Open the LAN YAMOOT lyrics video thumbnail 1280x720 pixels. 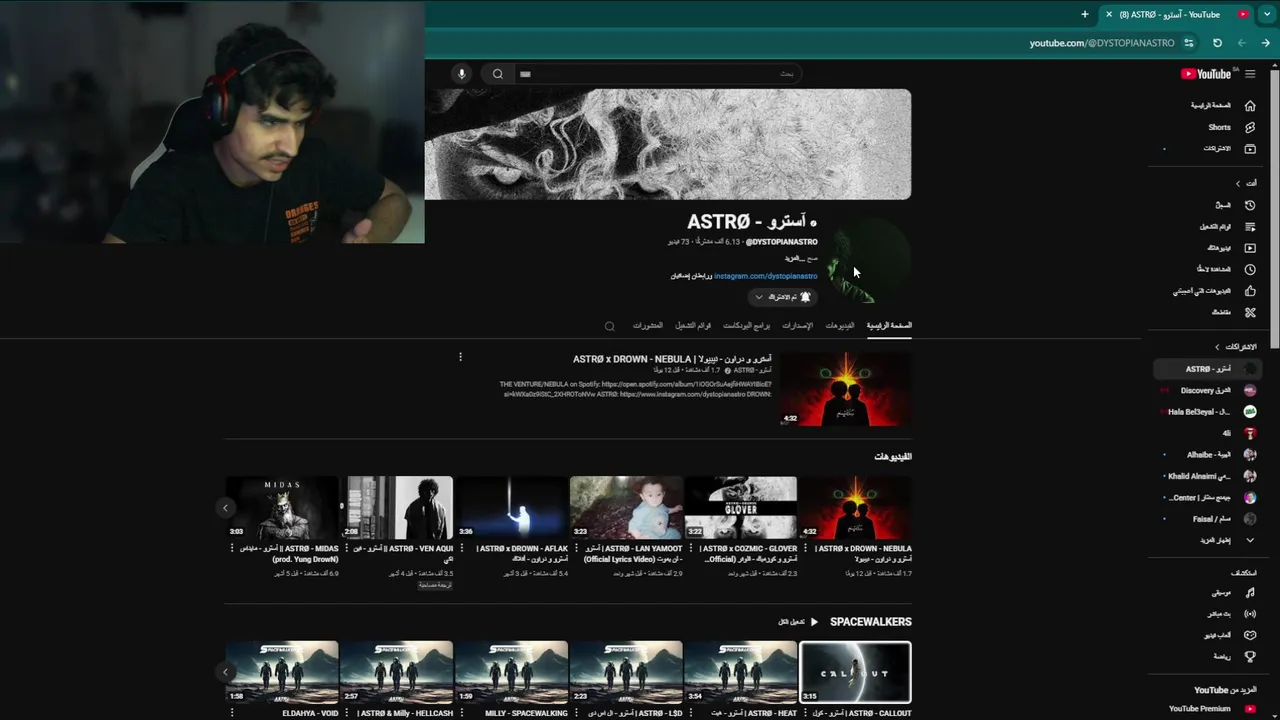[x=626, y=508]
